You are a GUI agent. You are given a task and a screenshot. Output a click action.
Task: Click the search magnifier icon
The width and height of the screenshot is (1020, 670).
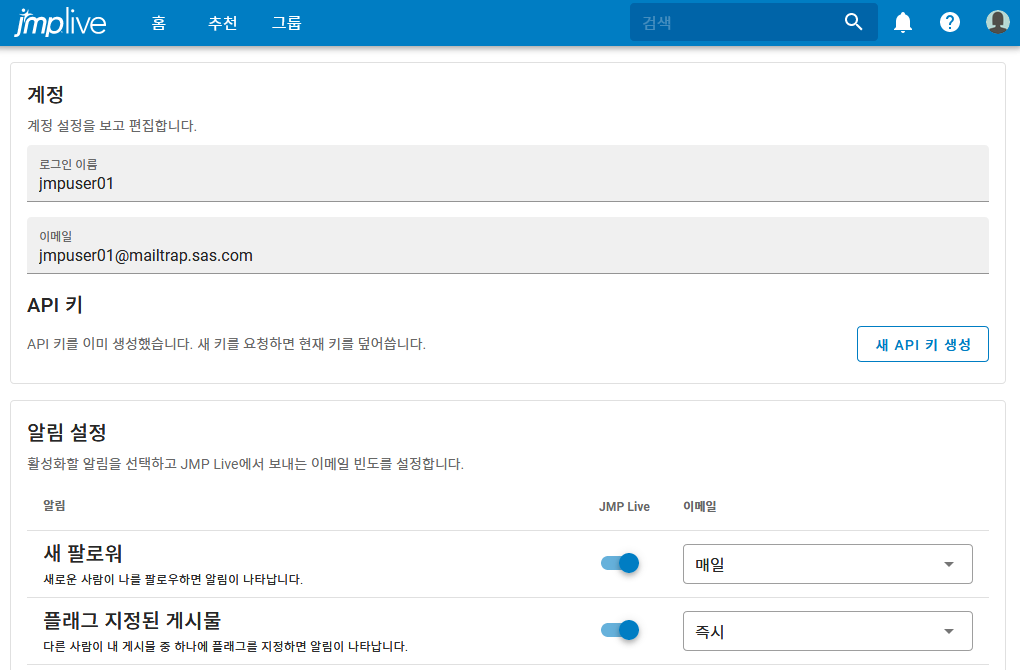click(x=853, y=21)
